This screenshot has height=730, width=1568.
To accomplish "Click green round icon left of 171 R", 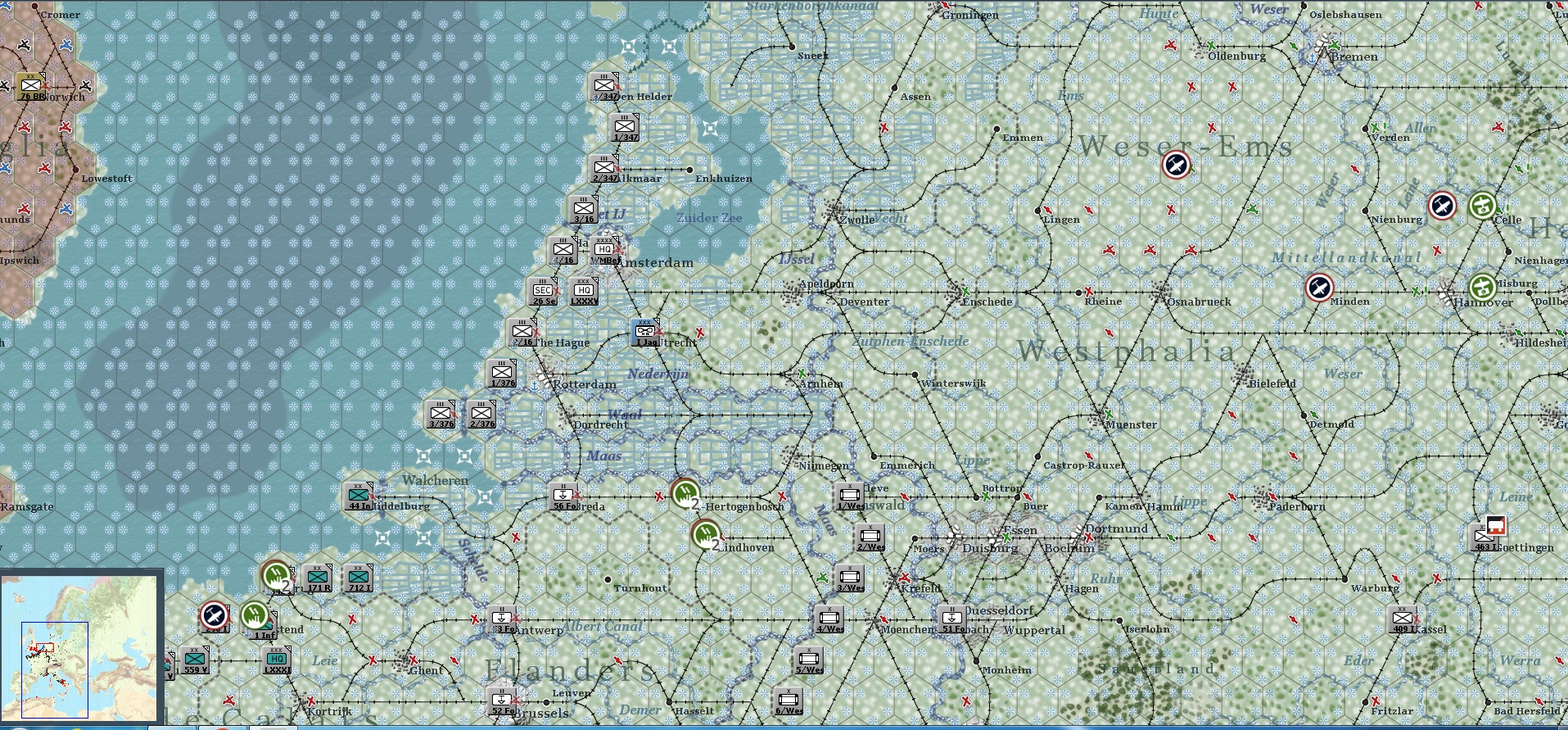I will click(277, 575).
